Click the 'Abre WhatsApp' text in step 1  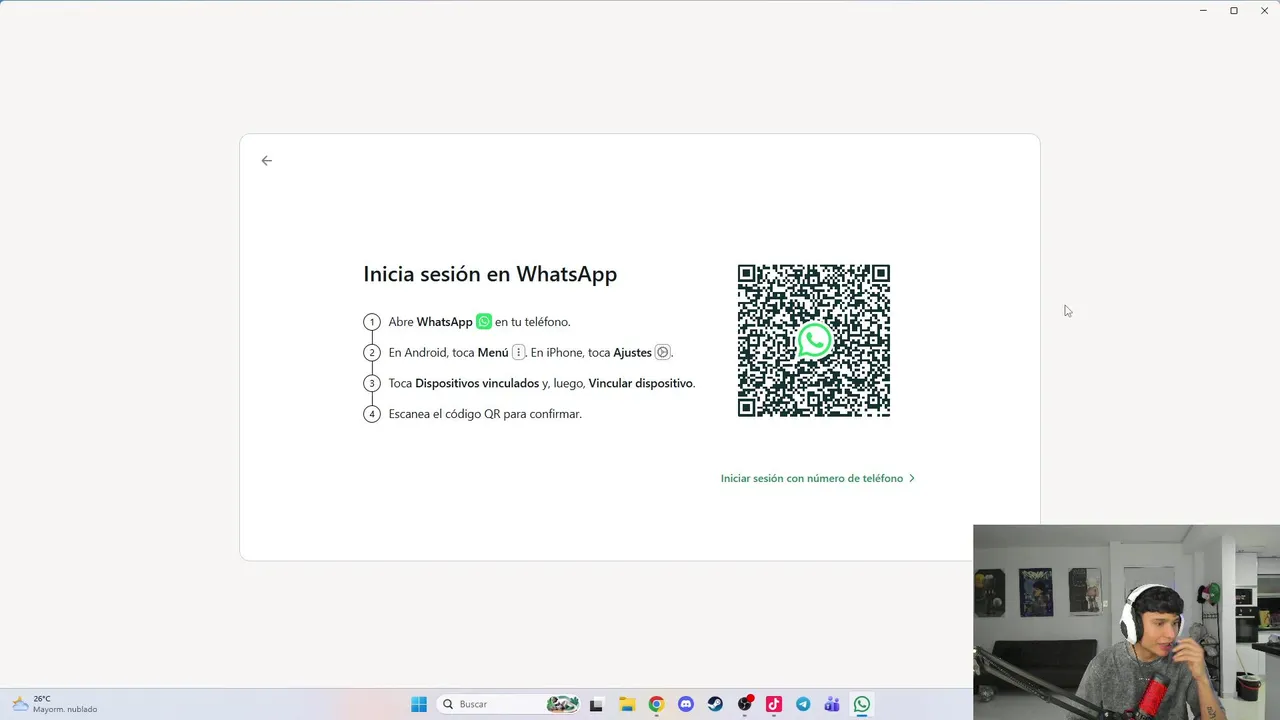coord(430,322)
